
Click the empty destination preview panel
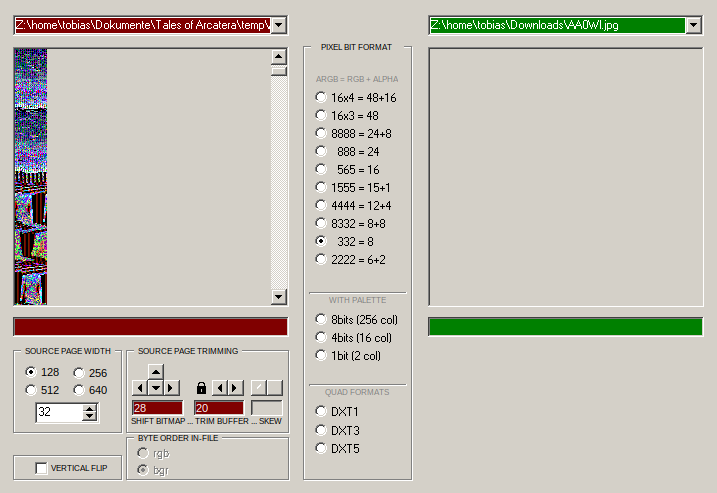(566, 177)
